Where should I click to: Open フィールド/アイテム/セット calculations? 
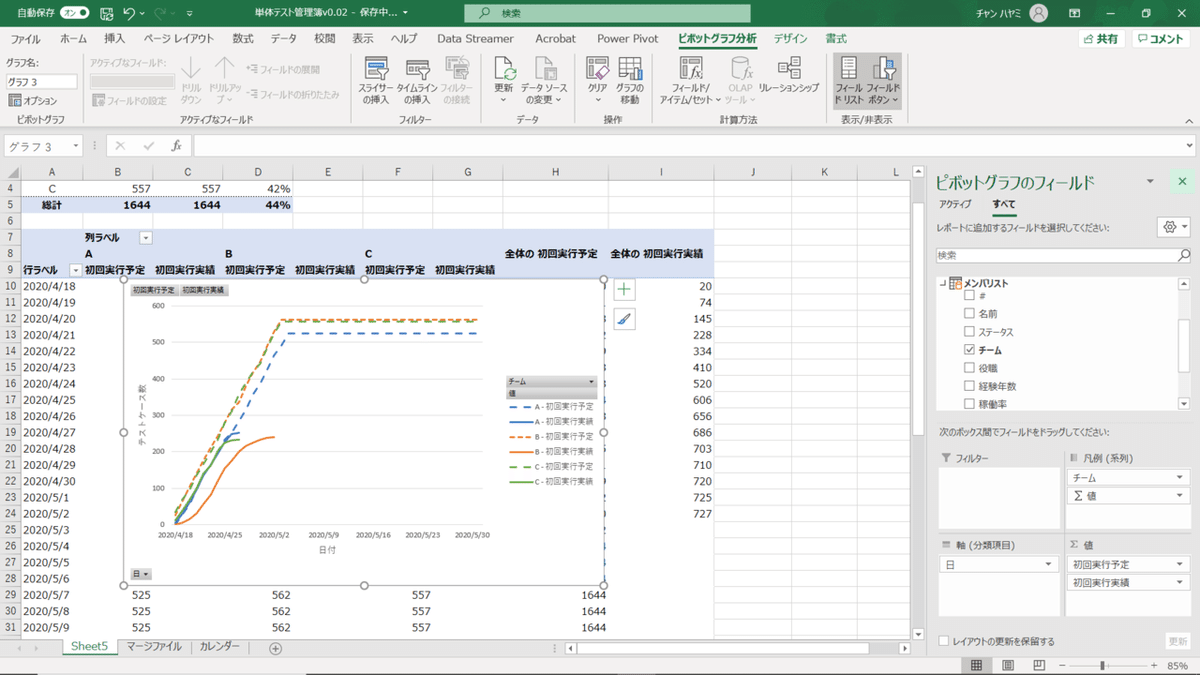692,80
